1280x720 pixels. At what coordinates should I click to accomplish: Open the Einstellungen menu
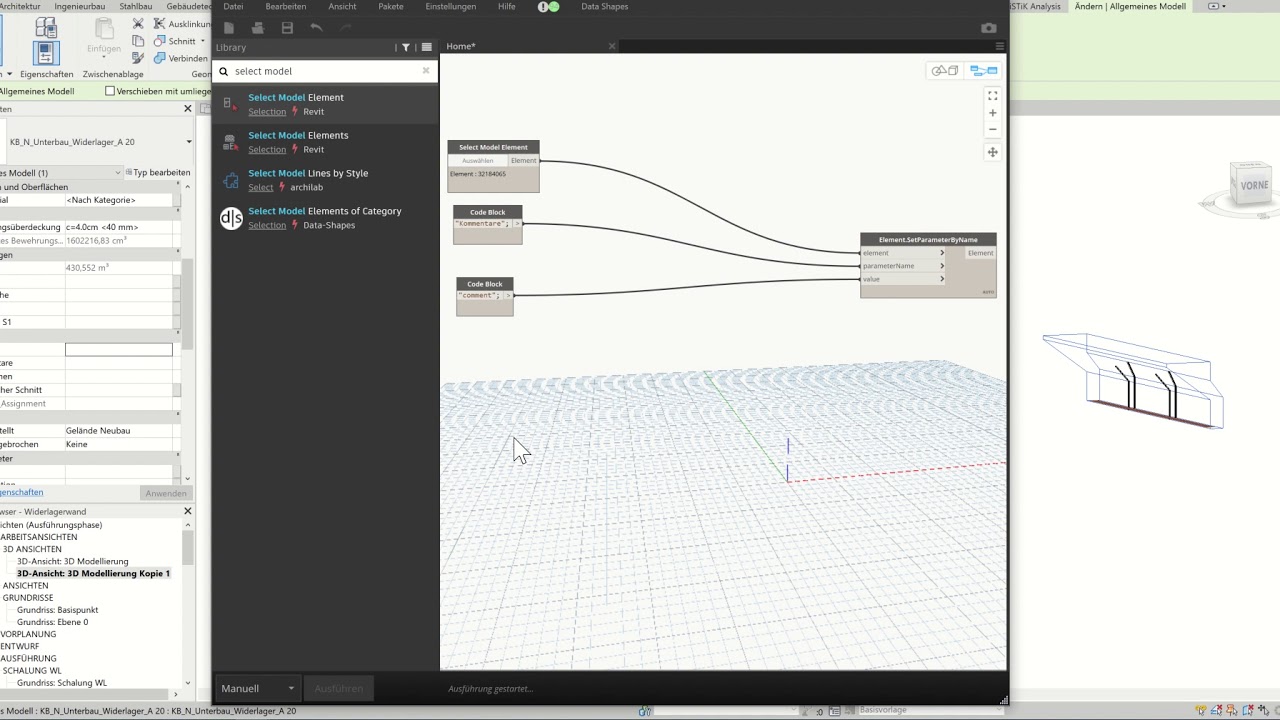450,7
